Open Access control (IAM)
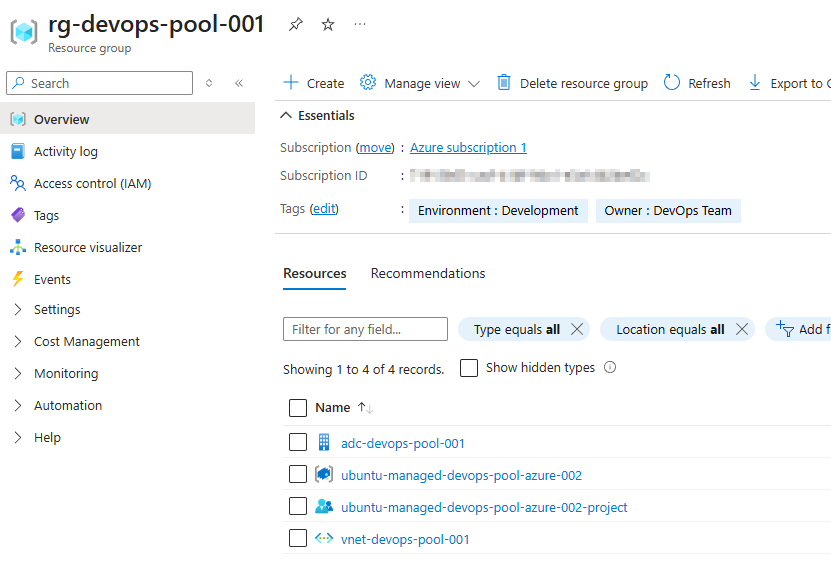This screenshot has width=831, height=581. [92, 183]
